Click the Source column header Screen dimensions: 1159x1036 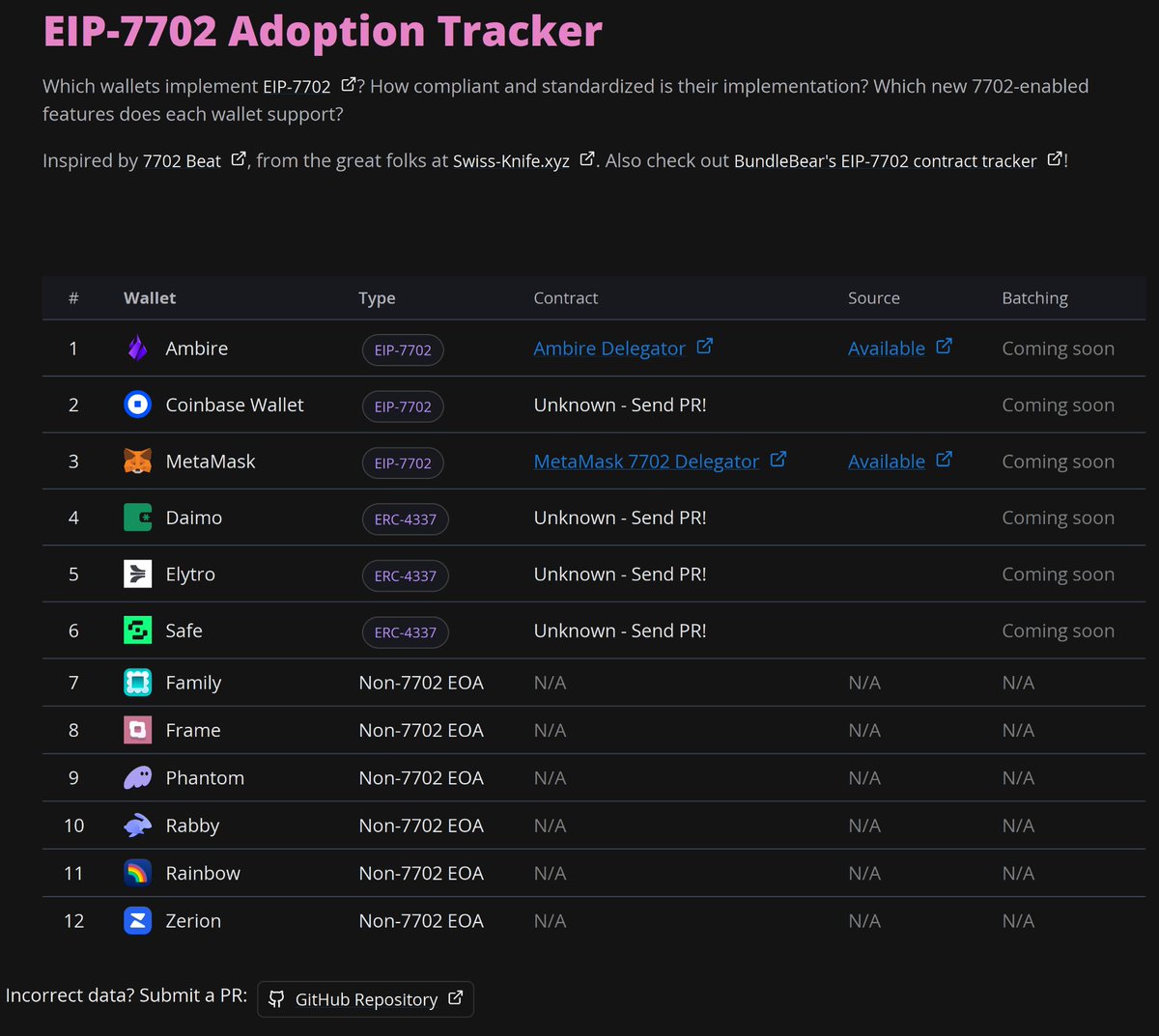874,298
